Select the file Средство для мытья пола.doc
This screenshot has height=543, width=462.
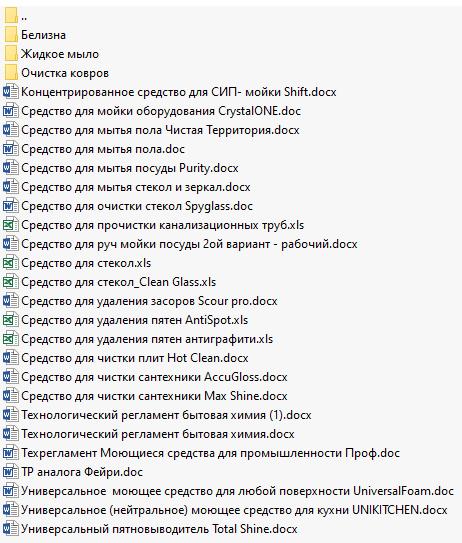pos(103,149)
